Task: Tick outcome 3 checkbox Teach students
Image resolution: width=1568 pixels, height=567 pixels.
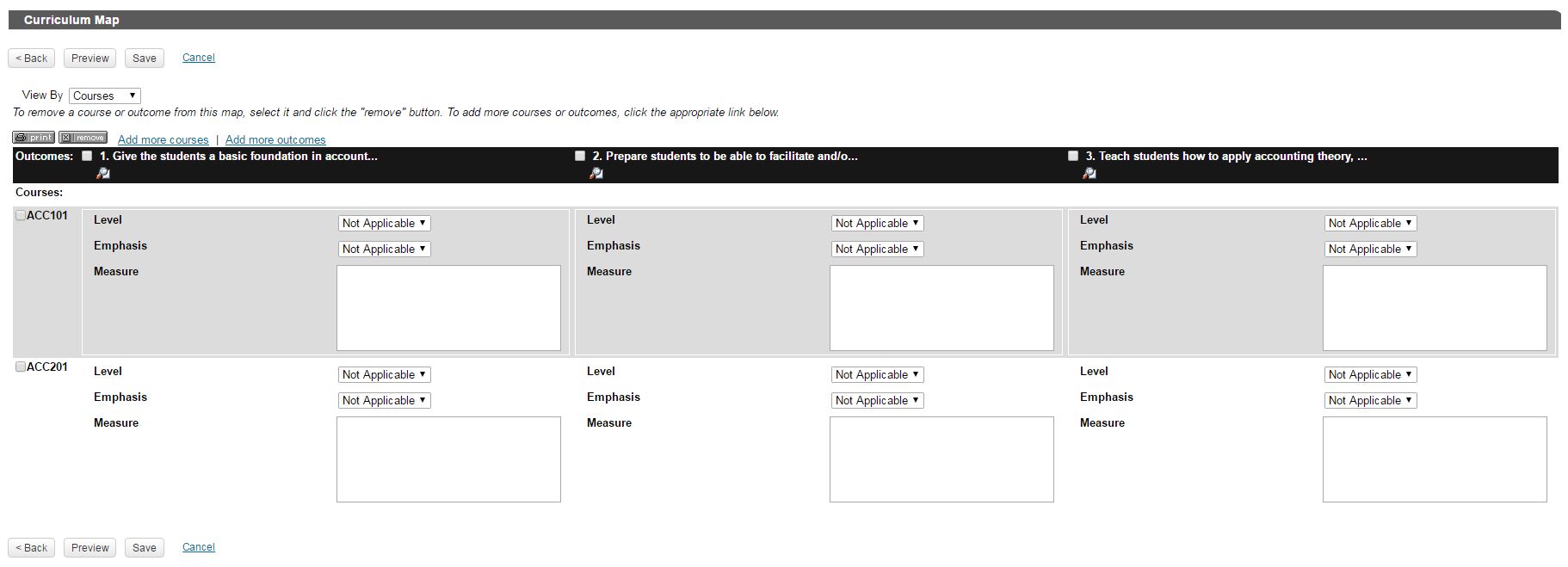Action: (1073, 156)
